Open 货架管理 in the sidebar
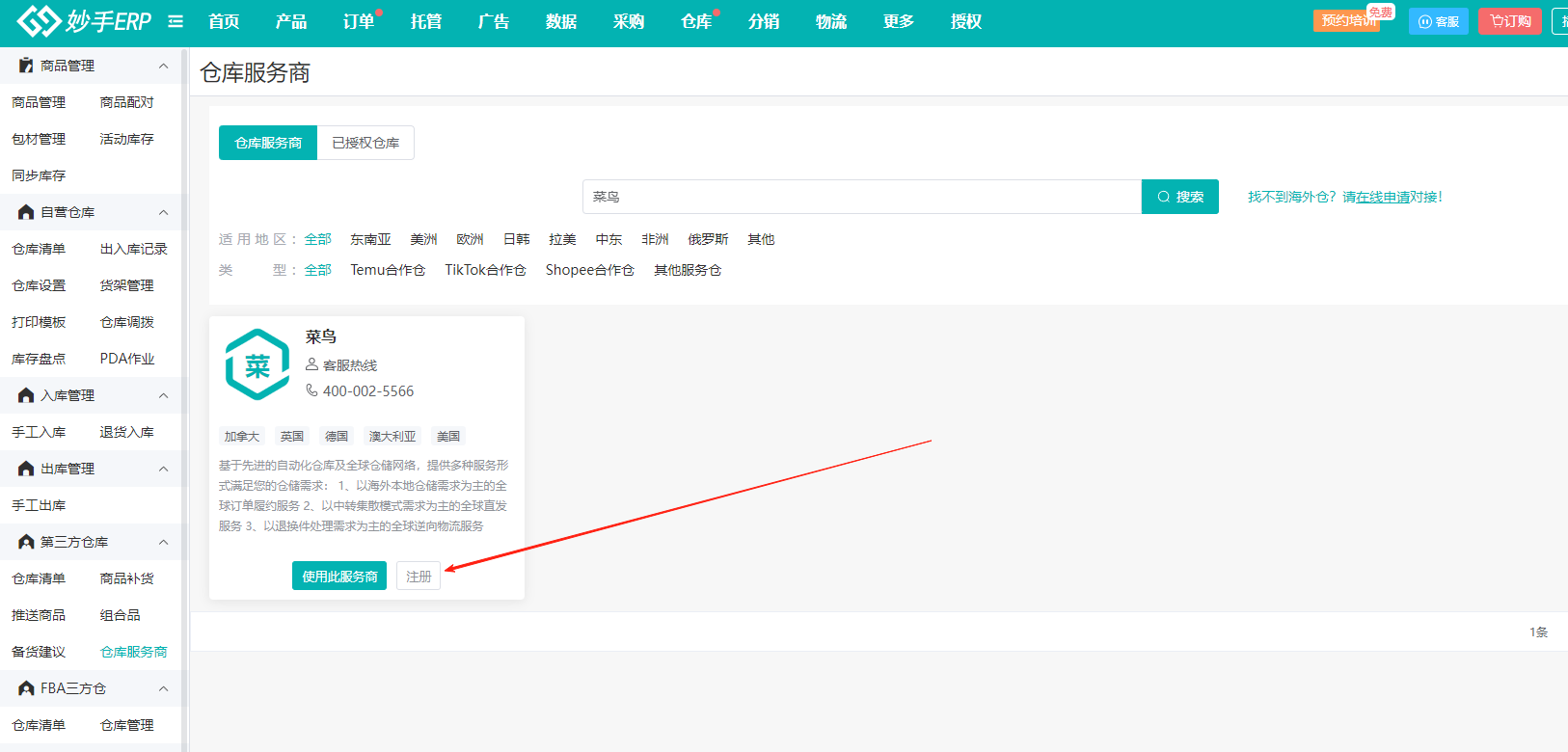Viewport: 1568px width, 752px height. [x=127, y=285]
